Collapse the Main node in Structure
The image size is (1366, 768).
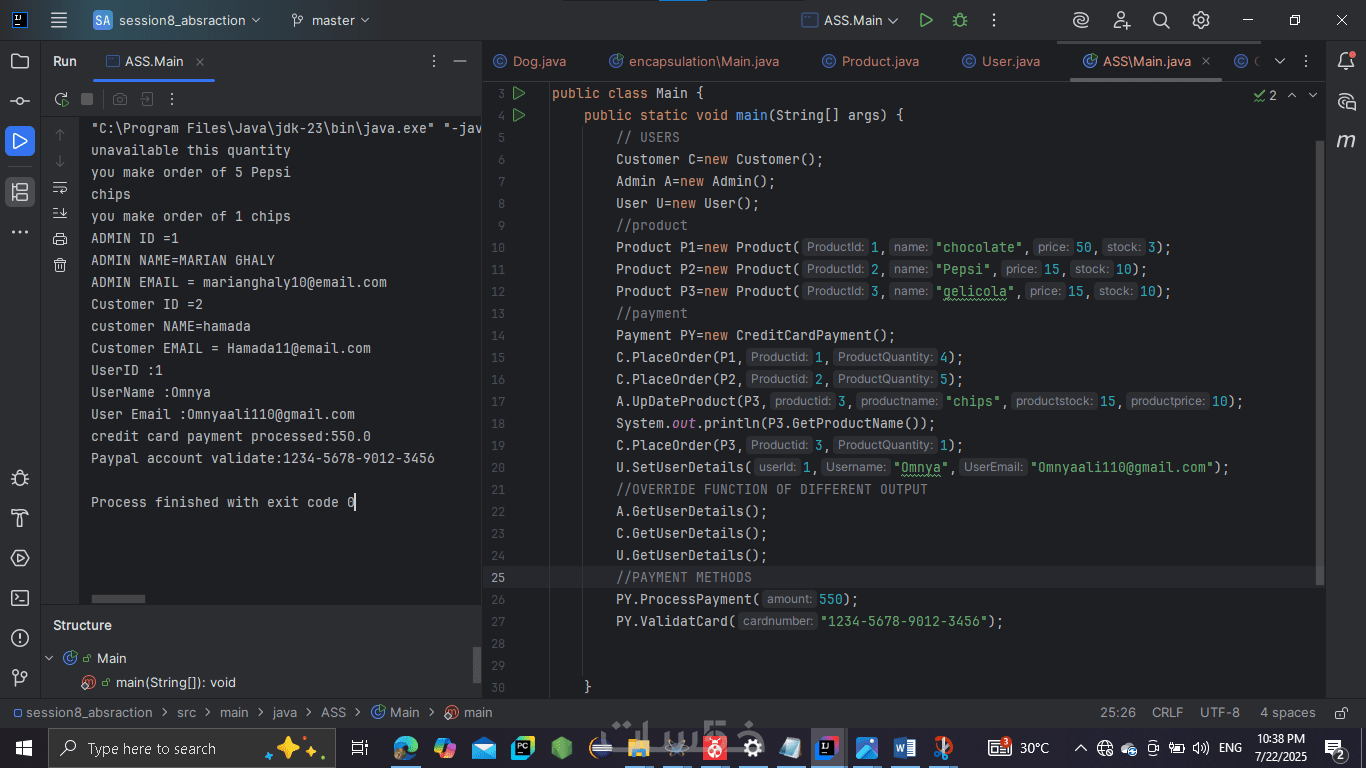click(x=50, y=658)
